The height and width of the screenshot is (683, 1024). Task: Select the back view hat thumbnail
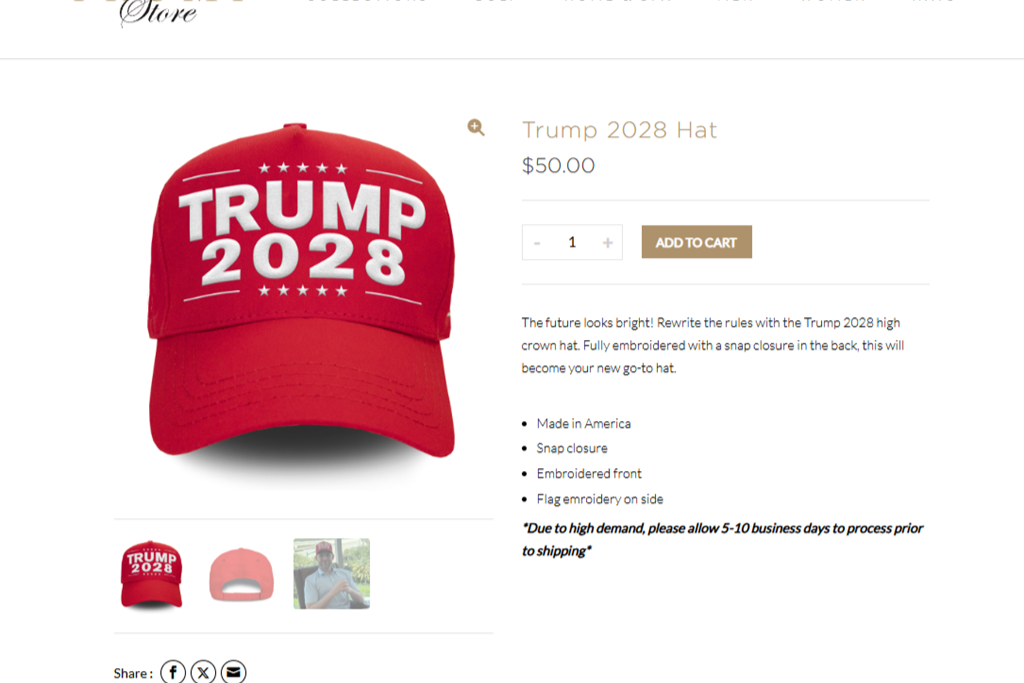pyautogui.click(x=241, y=575)
